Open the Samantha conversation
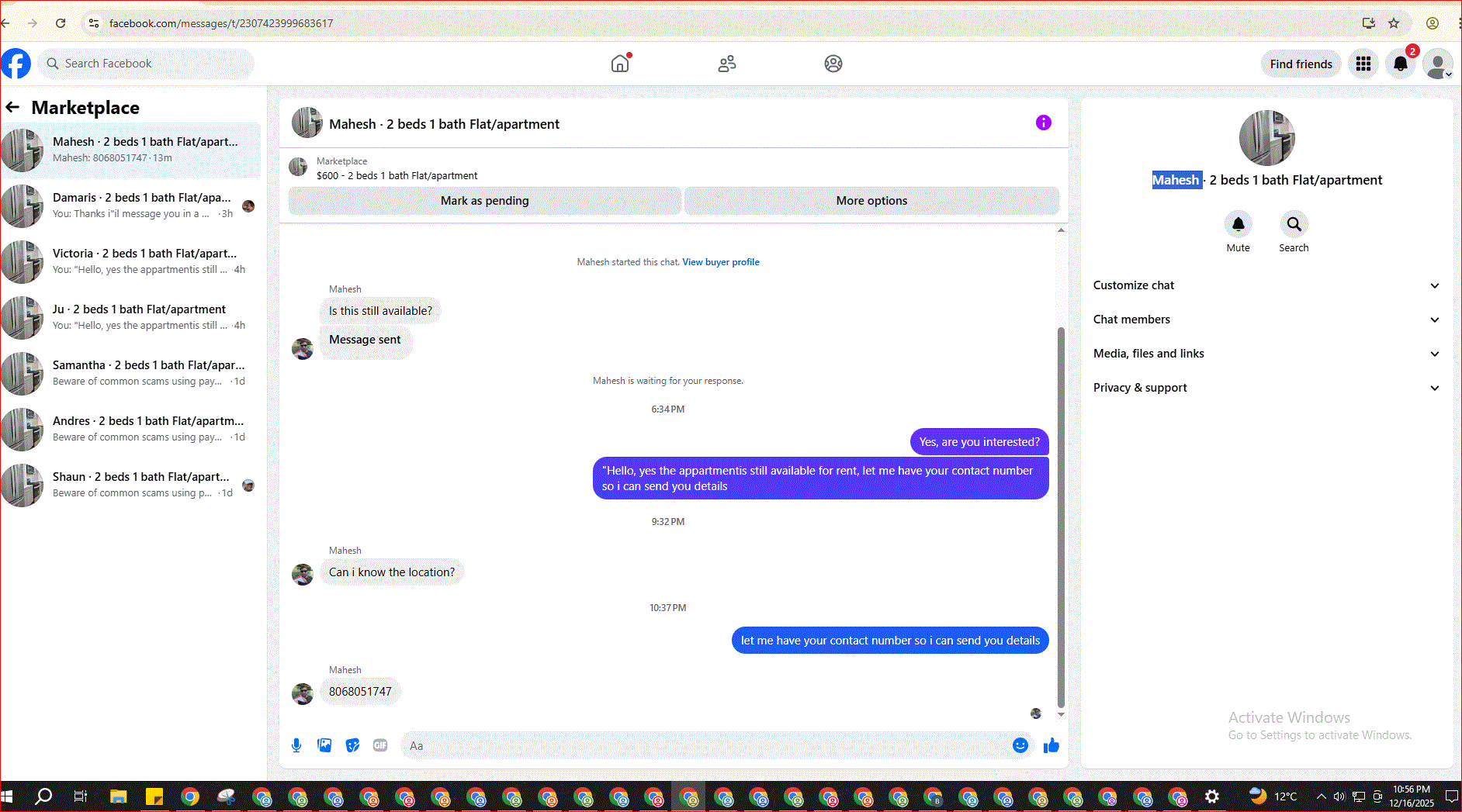The width and height of the screenshot is (1462, 812). 130,373
